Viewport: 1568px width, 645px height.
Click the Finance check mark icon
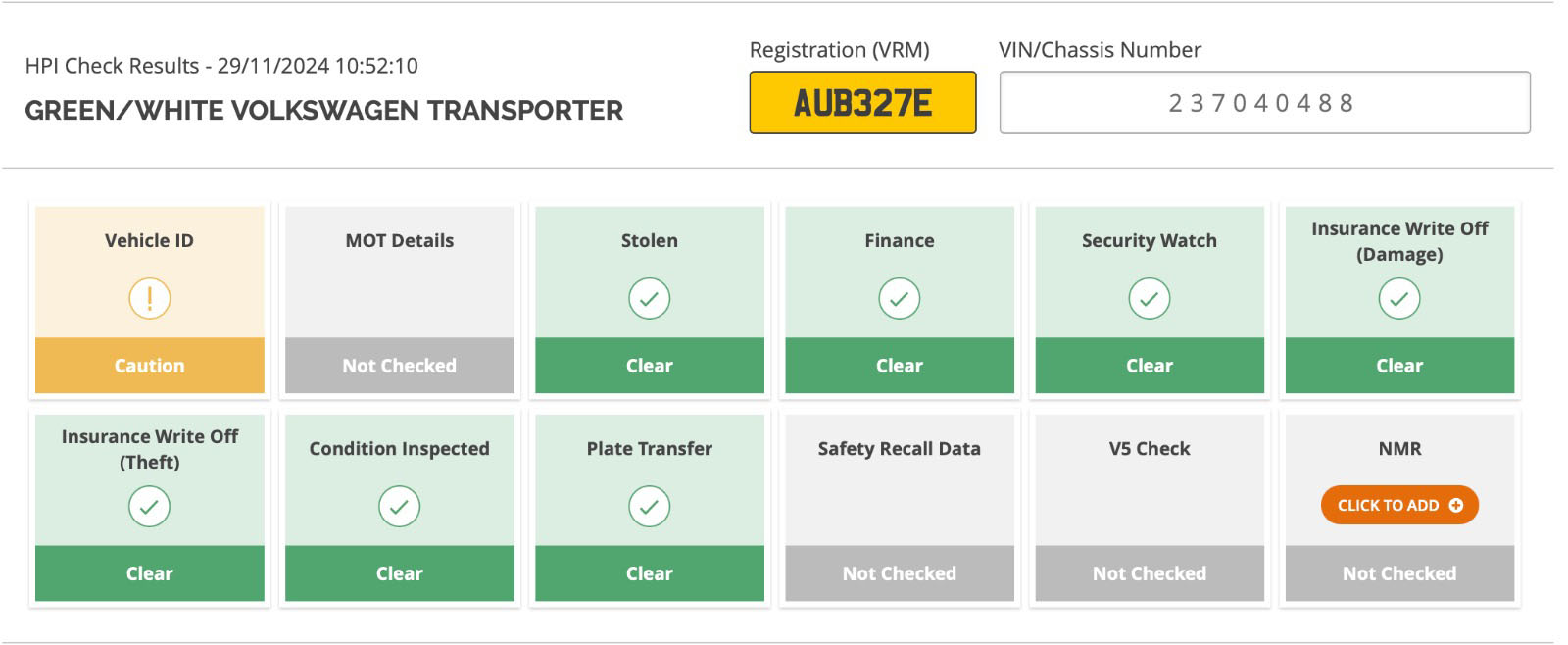(899, 298)
